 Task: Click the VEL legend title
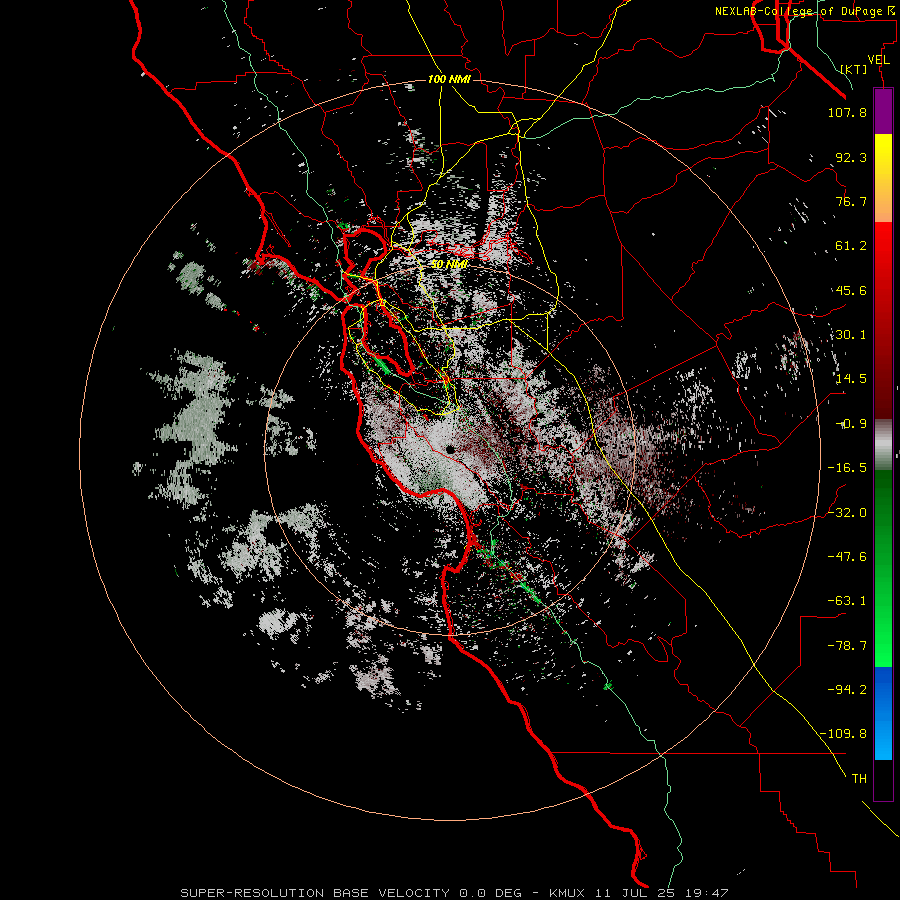tap(878, 60)
